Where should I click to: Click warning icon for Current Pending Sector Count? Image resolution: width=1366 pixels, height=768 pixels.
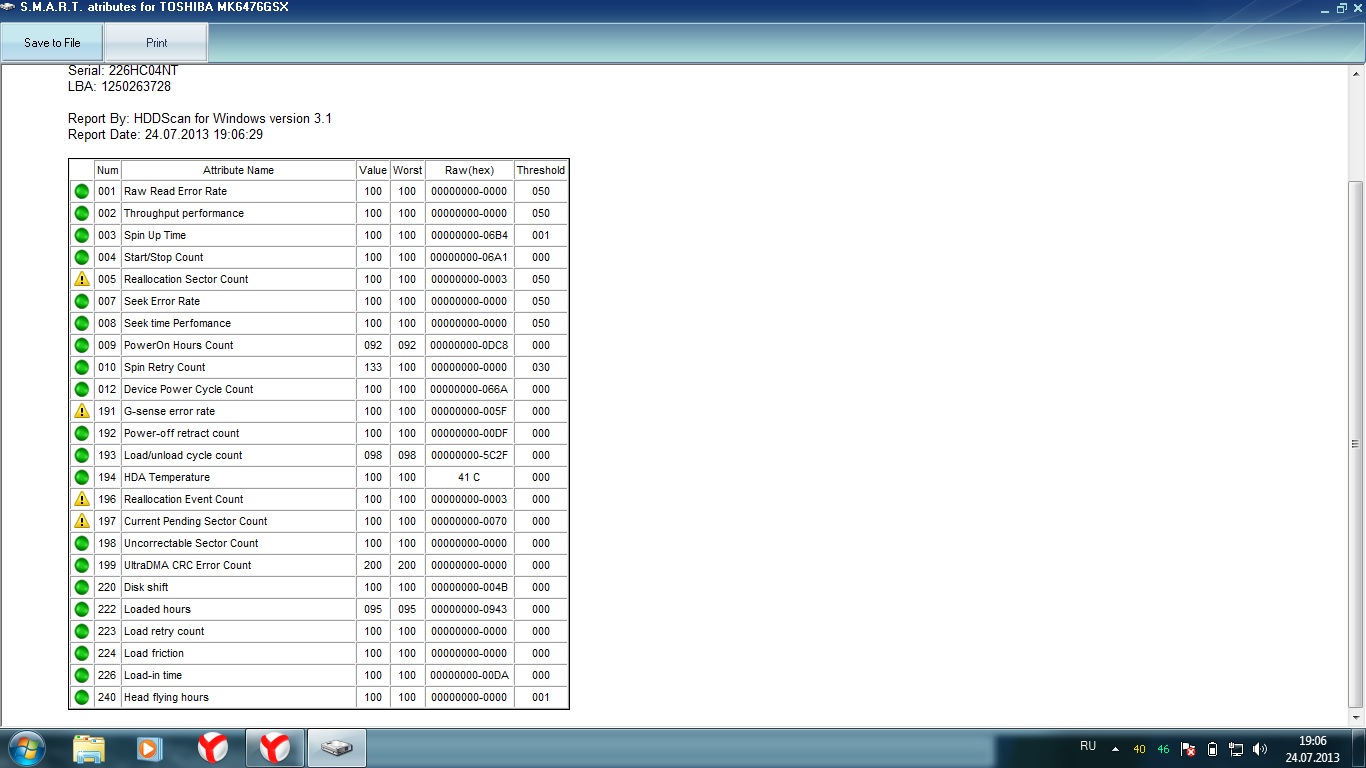coord(82,521)
